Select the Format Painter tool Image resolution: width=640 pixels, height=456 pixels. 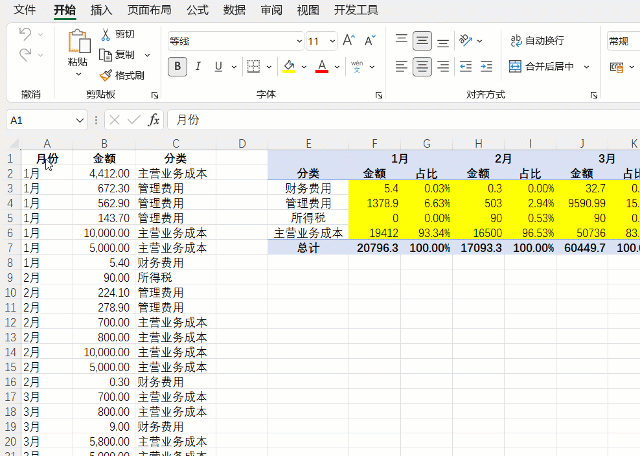point(124,75)
